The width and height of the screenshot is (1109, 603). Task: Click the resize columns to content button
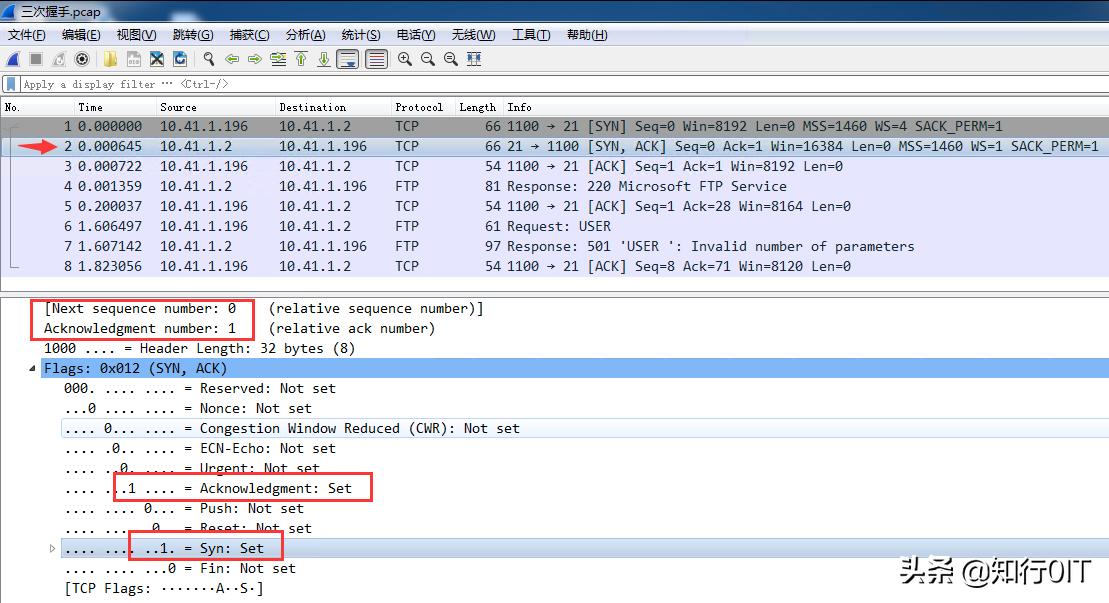474,58
